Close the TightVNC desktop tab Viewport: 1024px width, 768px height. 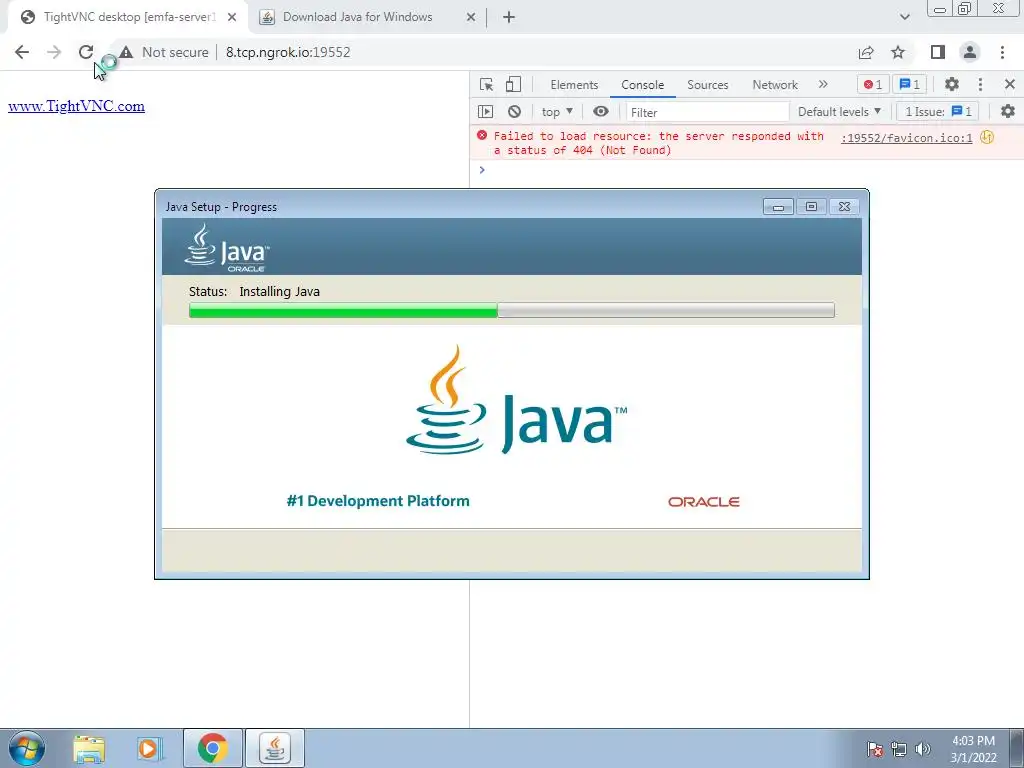pyautogui.click(x=232, y=18)
